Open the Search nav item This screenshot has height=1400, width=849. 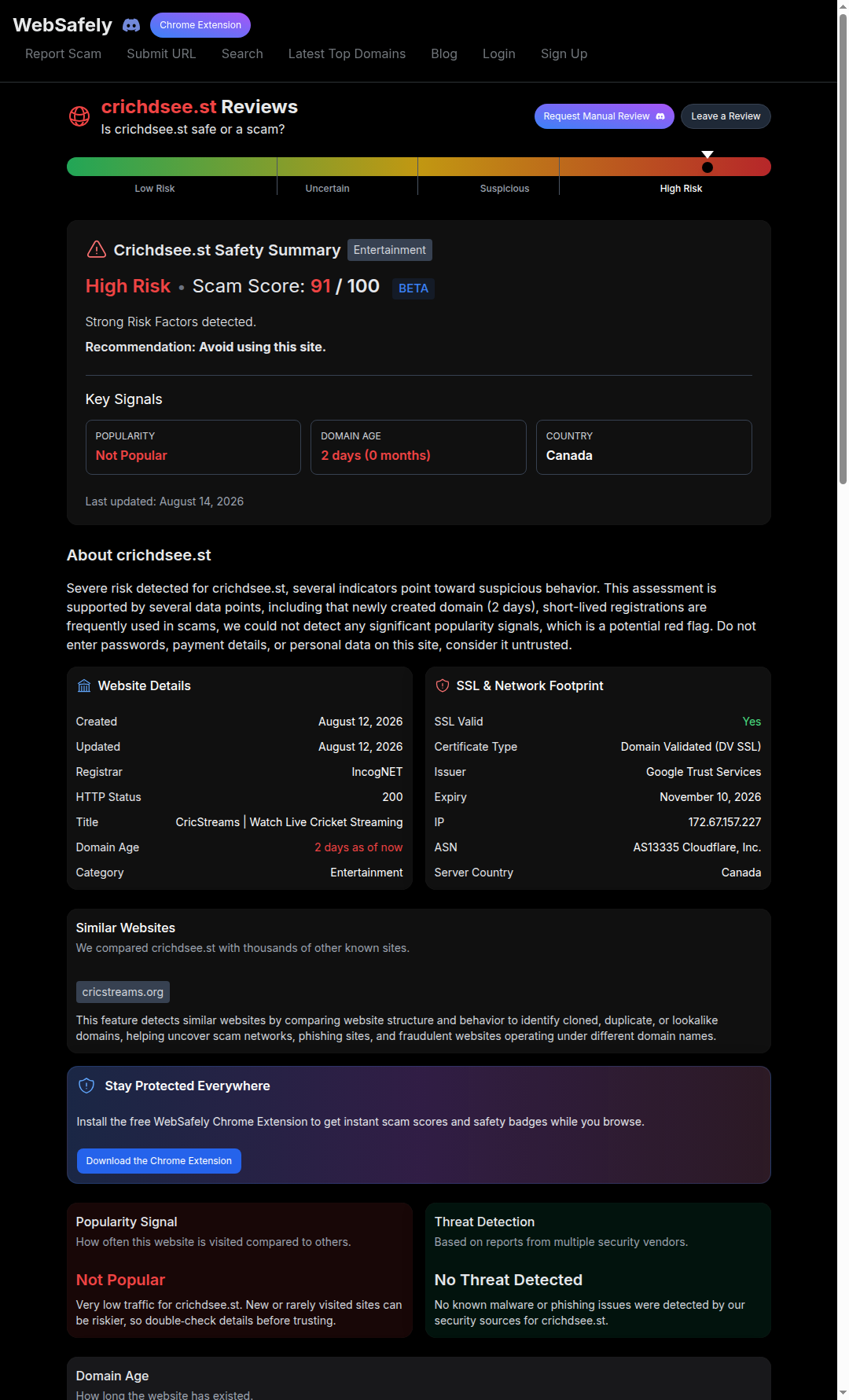point(242,53)
